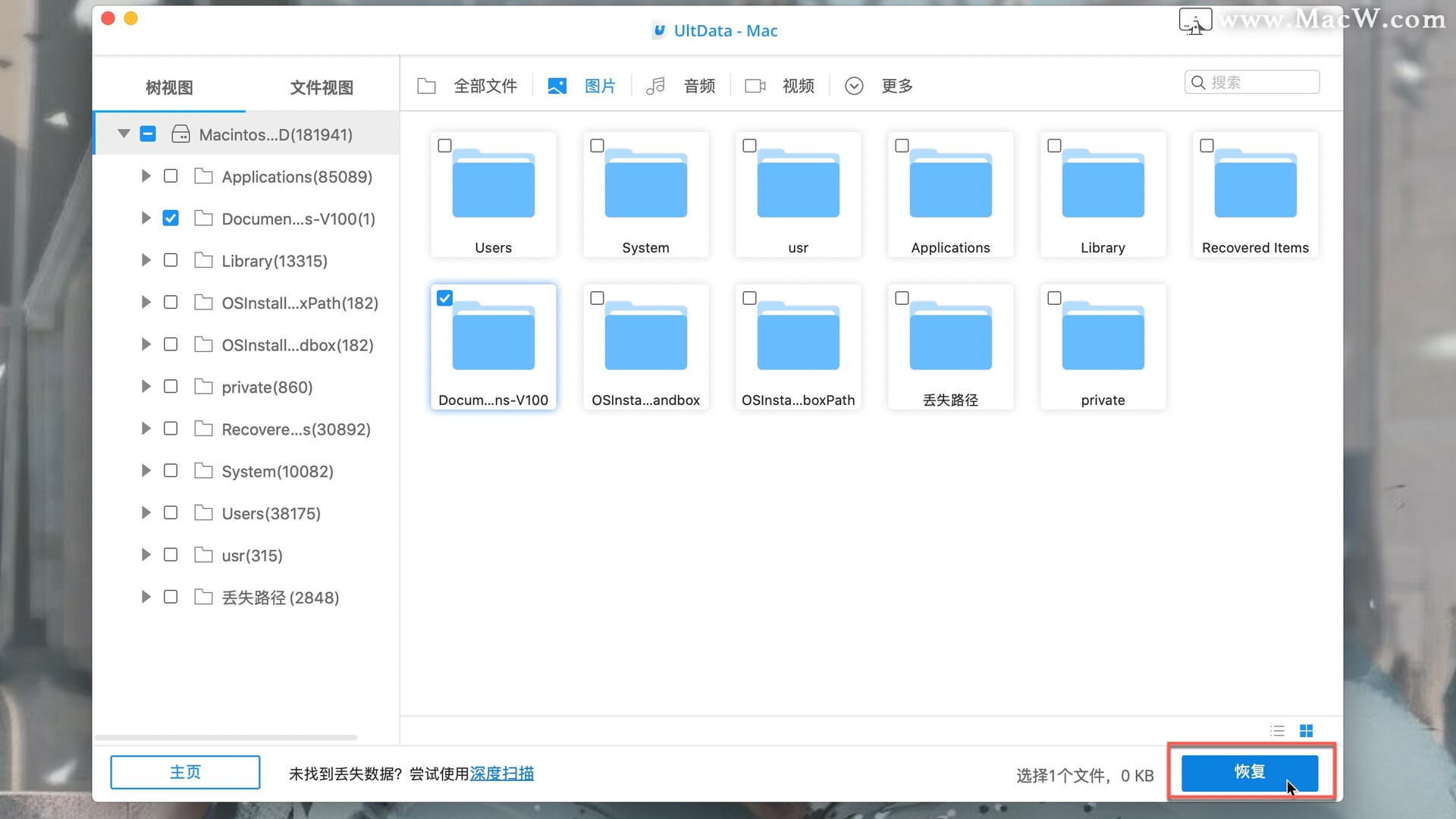Viewport: 1456px width, 819px height.
Task: Expand the Library(13315) tree node
Action: 146,260
